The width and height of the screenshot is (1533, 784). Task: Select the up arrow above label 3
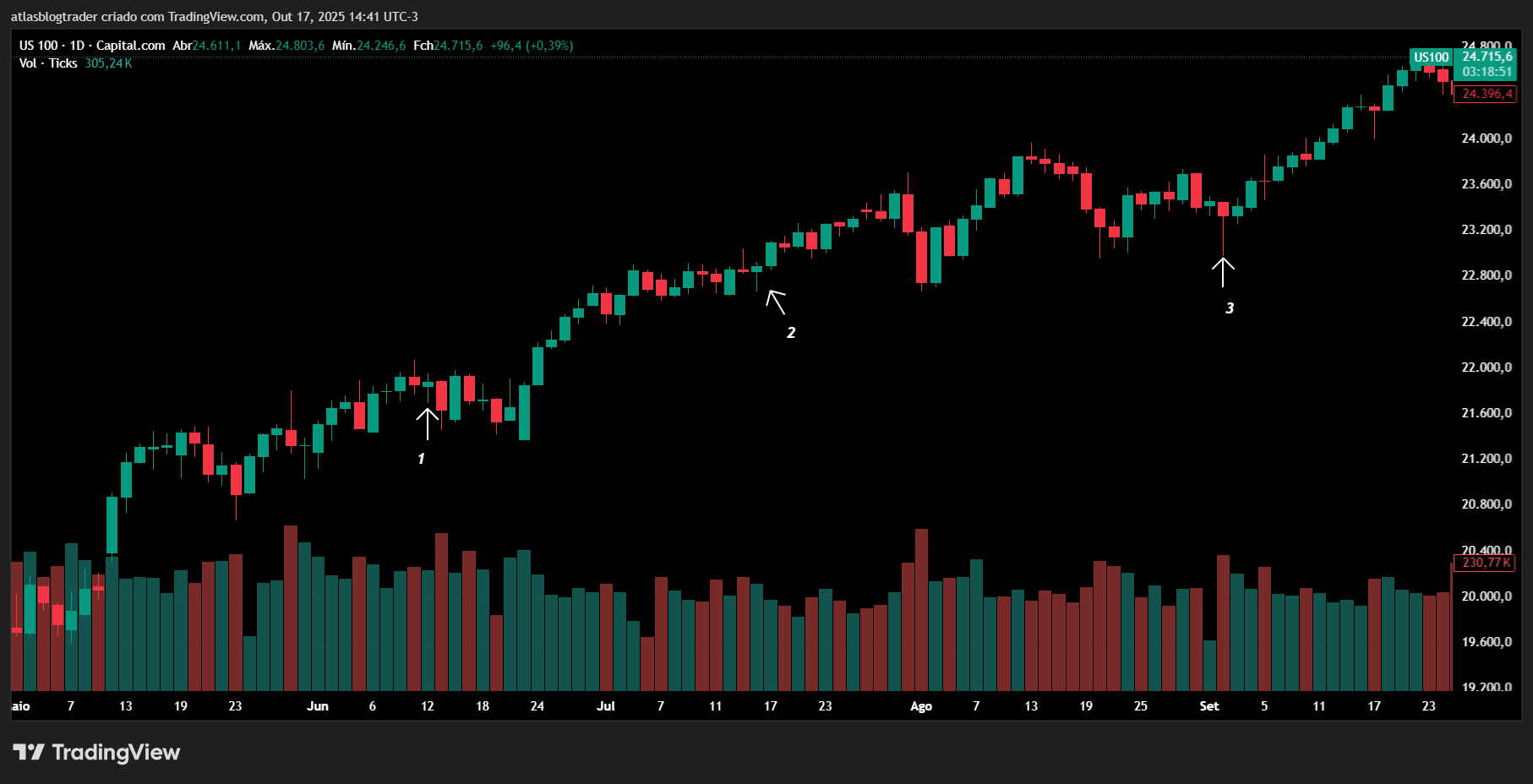coord(1223,272)
